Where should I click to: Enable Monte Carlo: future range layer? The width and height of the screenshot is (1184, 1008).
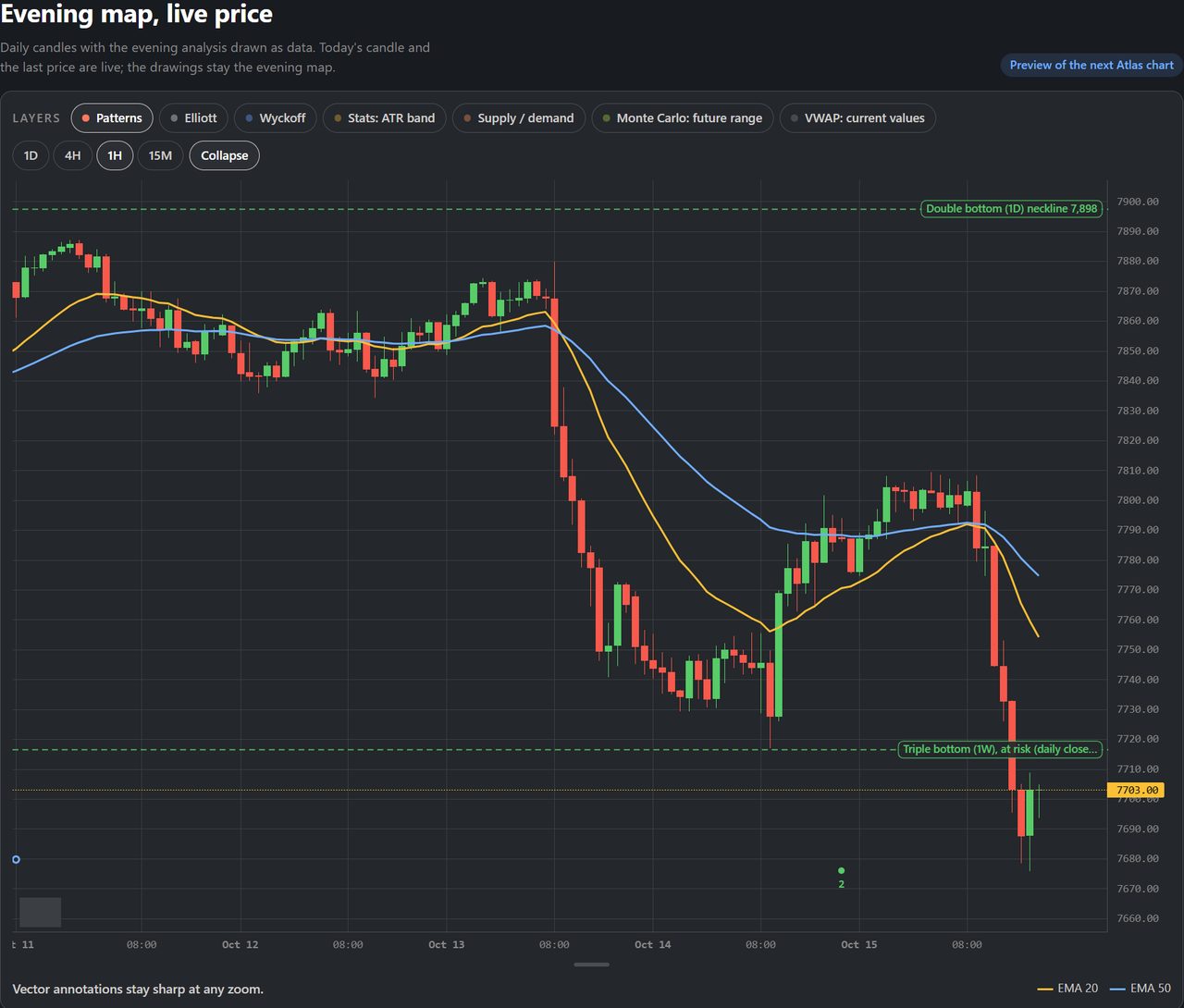click(x=683, y=118)
